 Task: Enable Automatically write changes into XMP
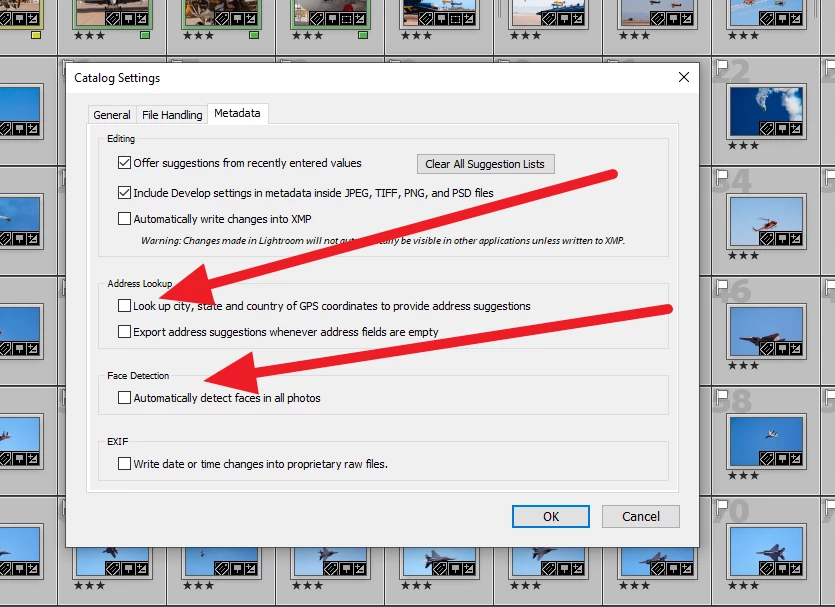tap(124, 219)
